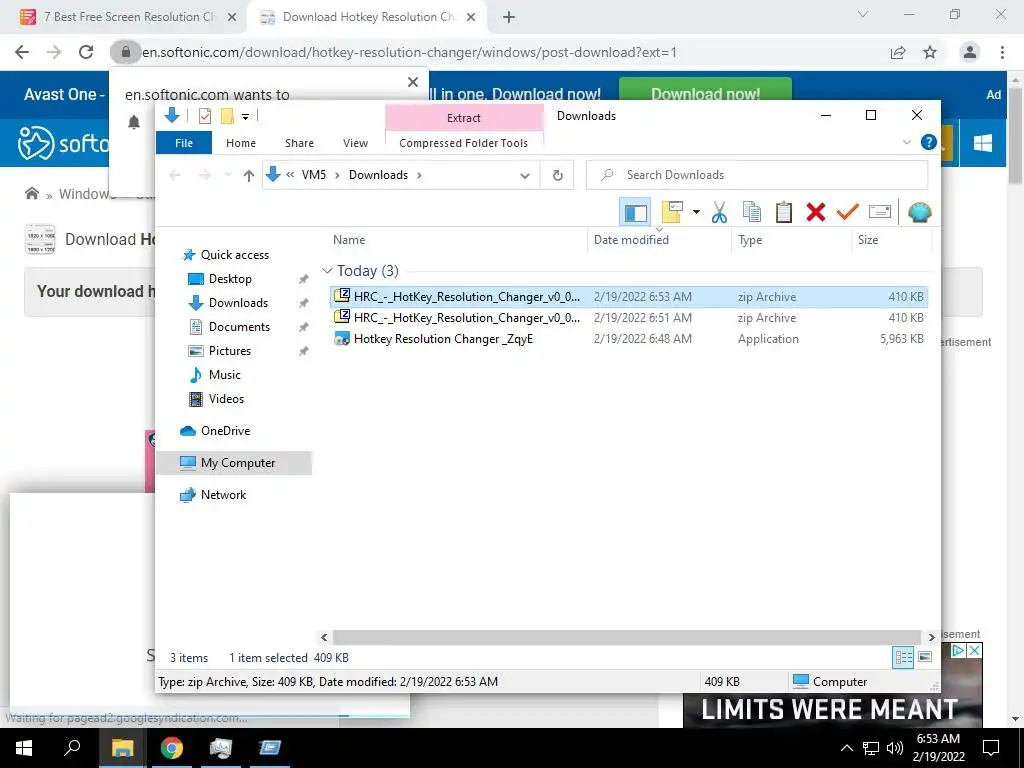Switch to 7 Best Free Screen Resolution tab
The height and width of the screenshot is (768, 1024).
(129, 17)
